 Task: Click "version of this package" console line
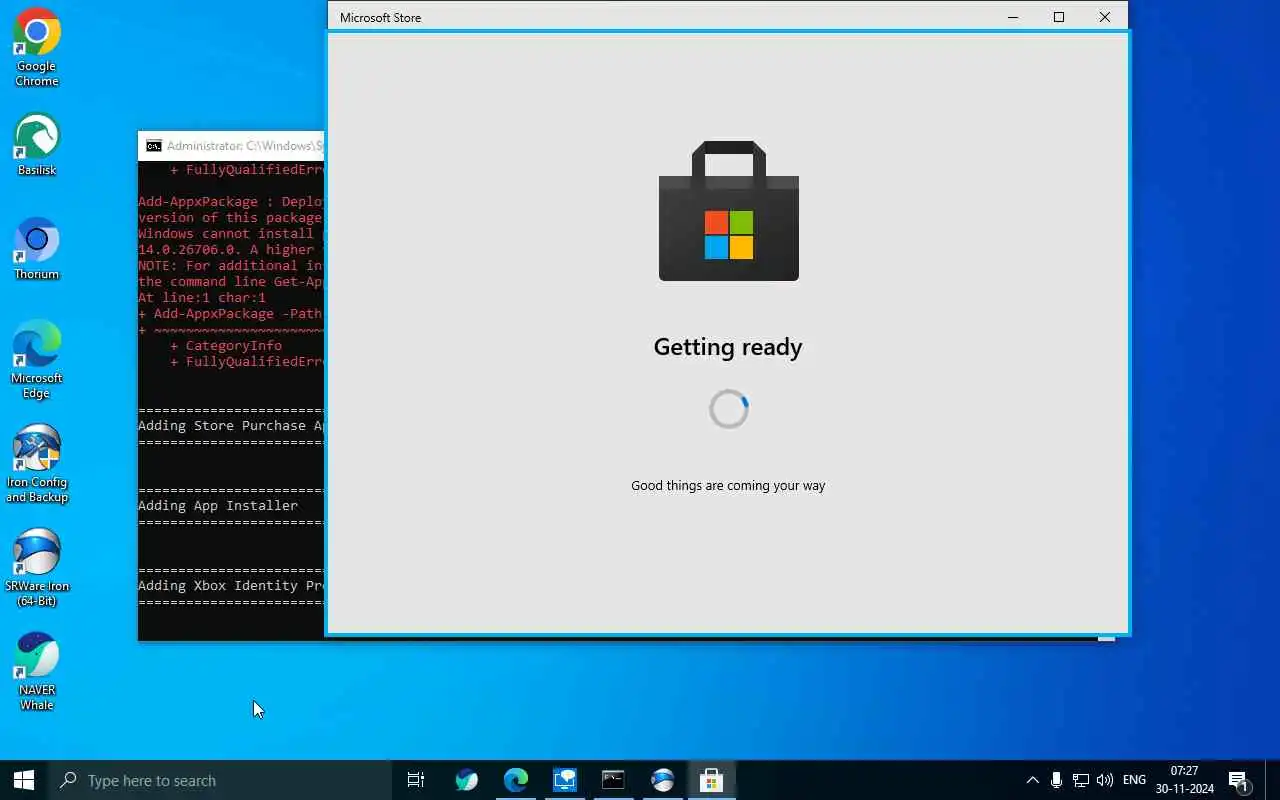coord(231,217)
